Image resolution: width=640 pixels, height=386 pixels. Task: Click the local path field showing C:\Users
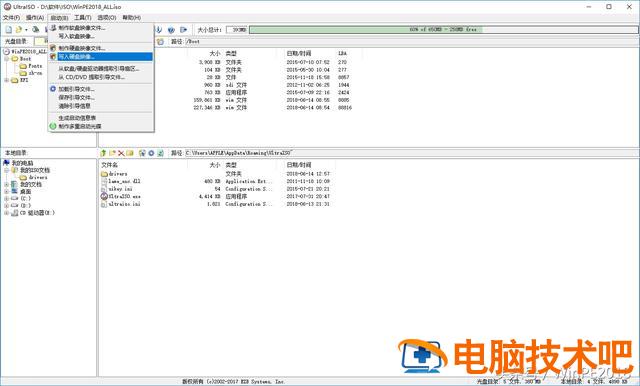tap(411, 153)
